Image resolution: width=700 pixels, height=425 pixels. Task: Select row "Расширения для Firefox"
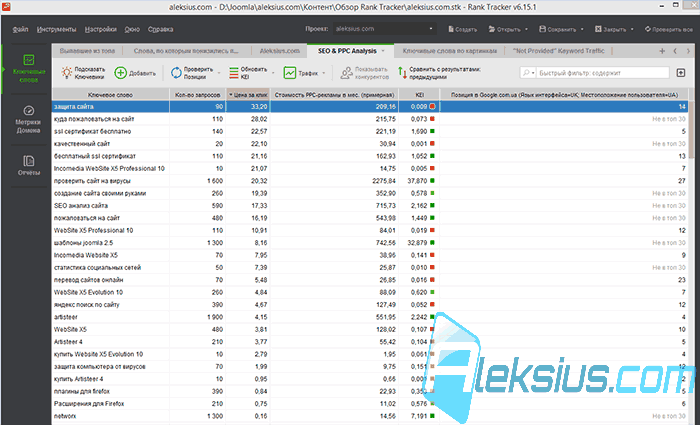(370, 404)
